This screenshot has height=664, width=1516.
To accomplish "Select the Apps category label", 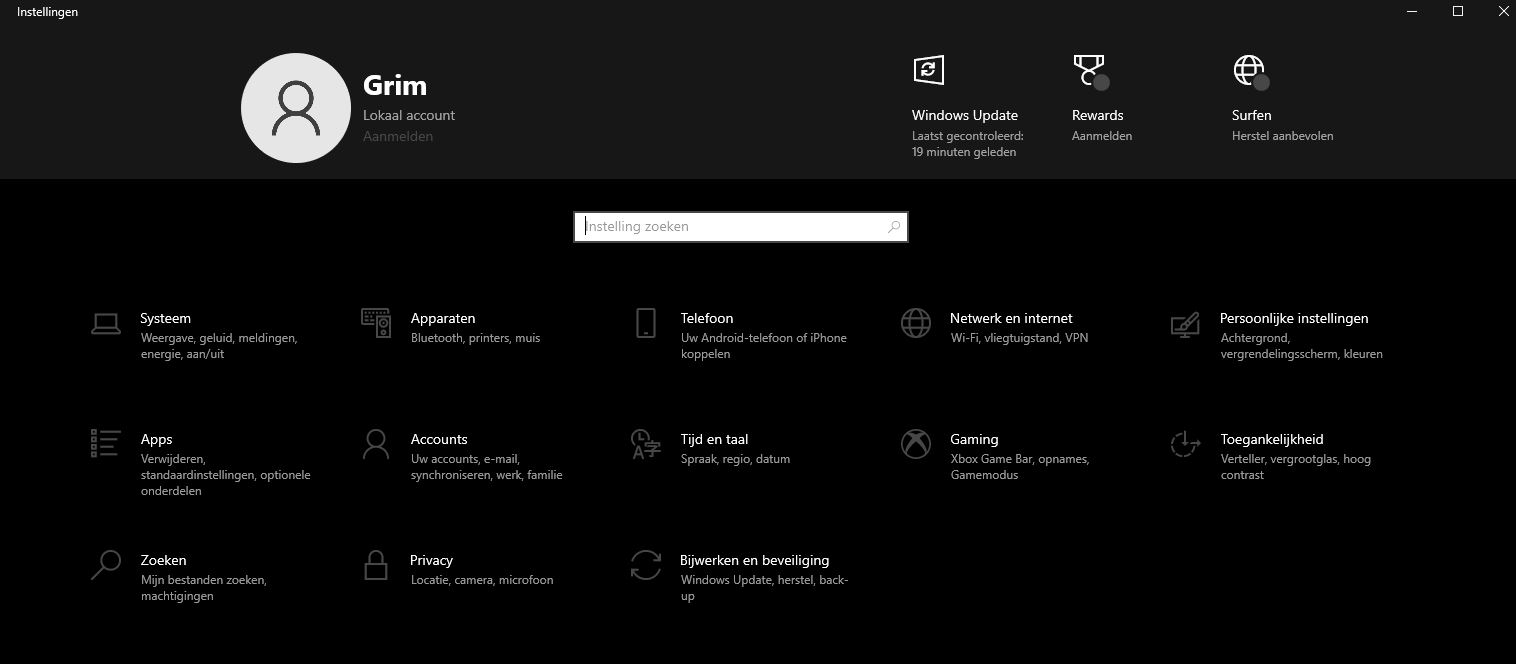I will pyautogui.click(x=157, y=439).
